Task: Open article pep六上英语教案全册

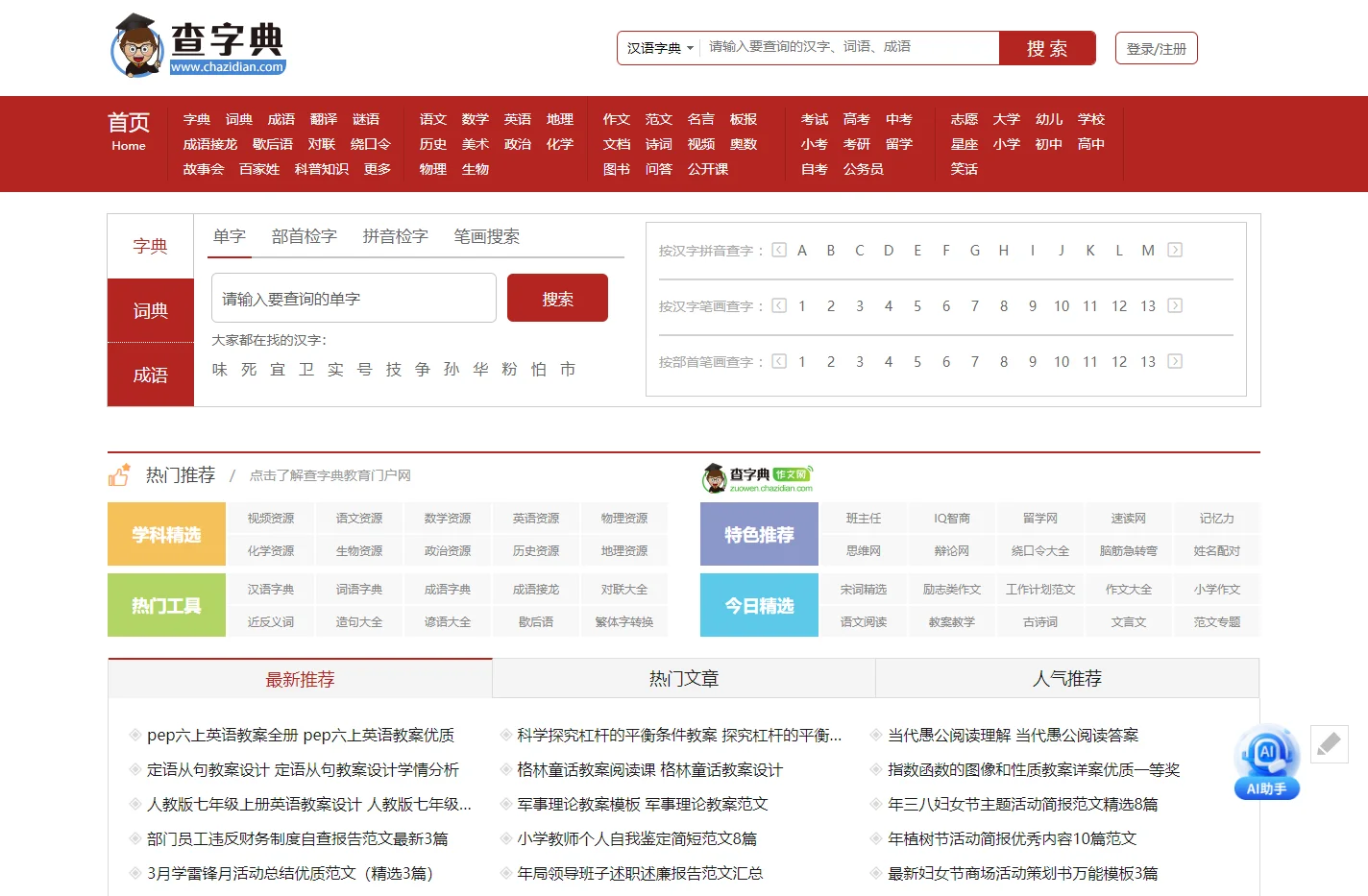Action: [301, 736]
